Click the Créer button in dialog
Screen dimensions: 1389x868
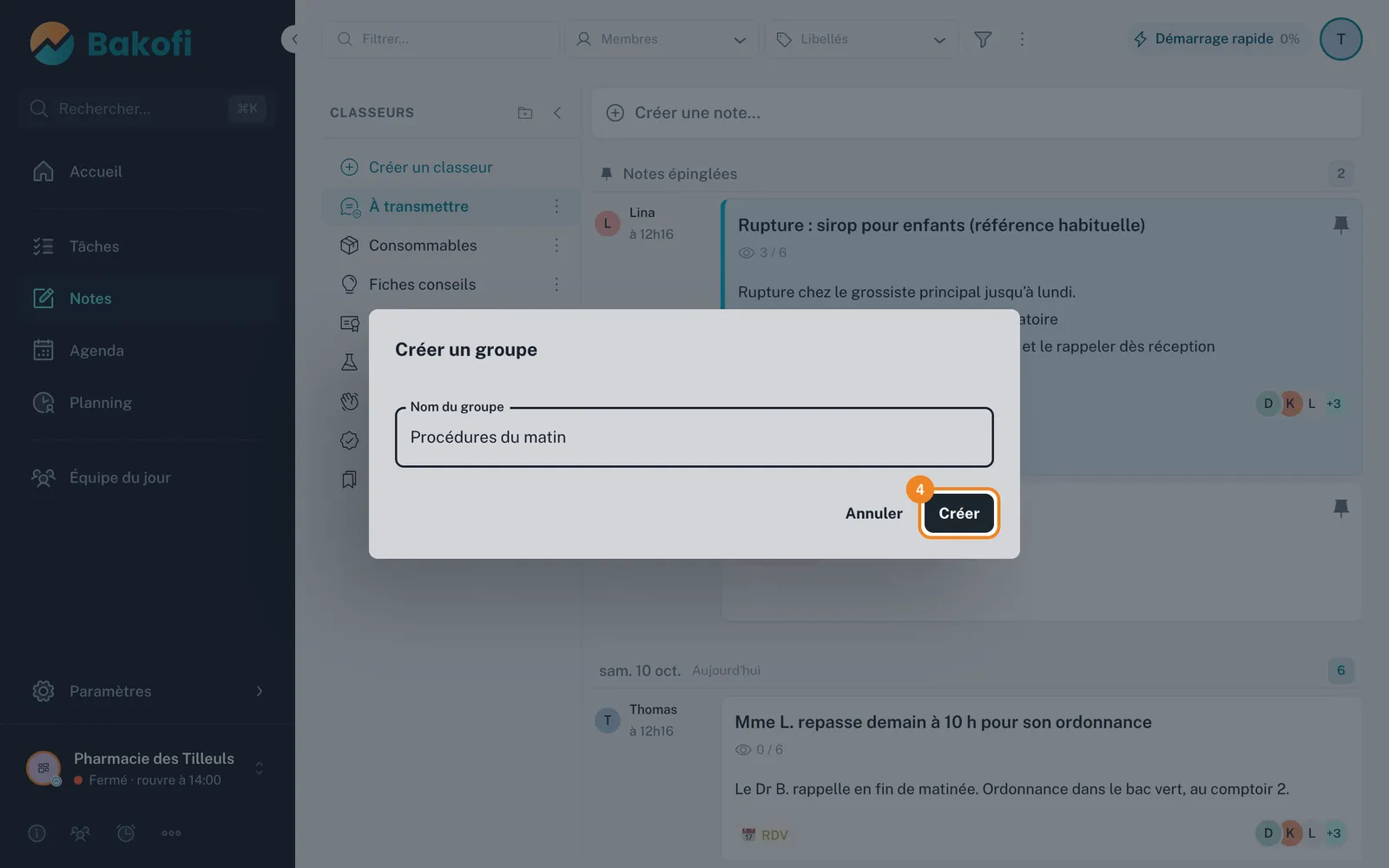[x=958, y=513]
